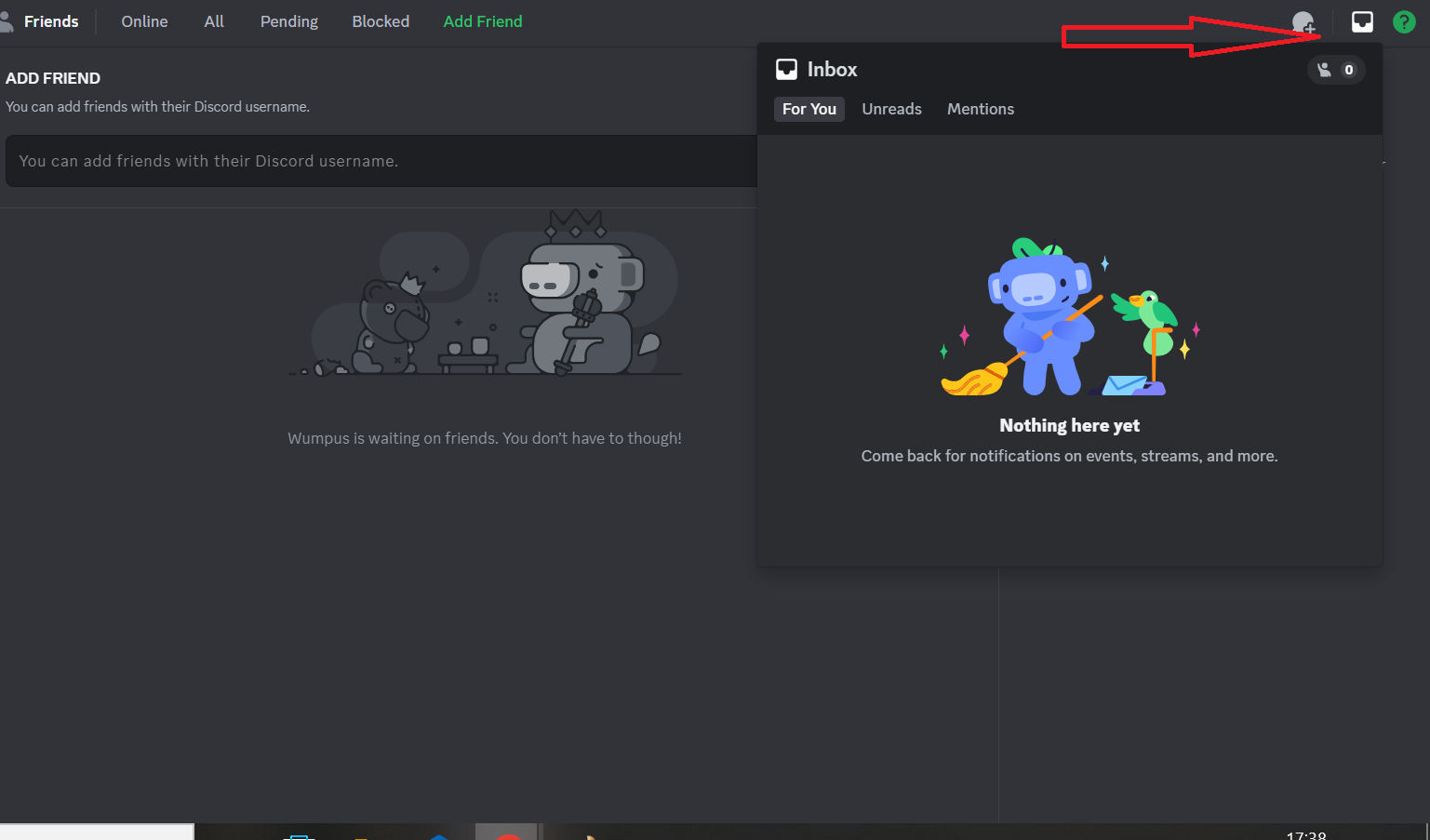Focus the Discord username input field
Image resolution: width=1430 pixels, height=840 pixels.
(x=381, y=161)
